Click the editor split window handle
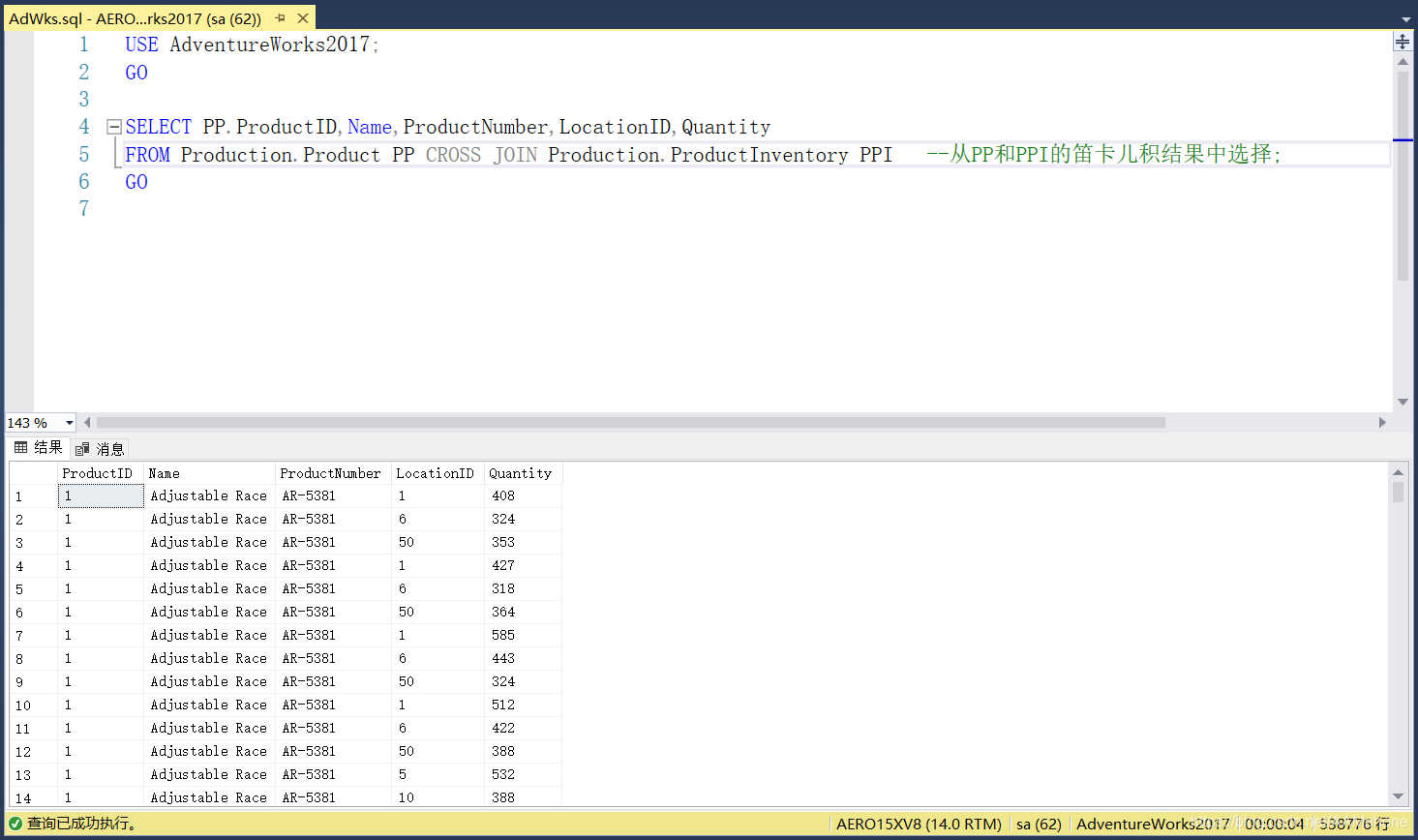Image resolution: width=1418 pixels, height=840 pixels. [x=1403, y=42]
